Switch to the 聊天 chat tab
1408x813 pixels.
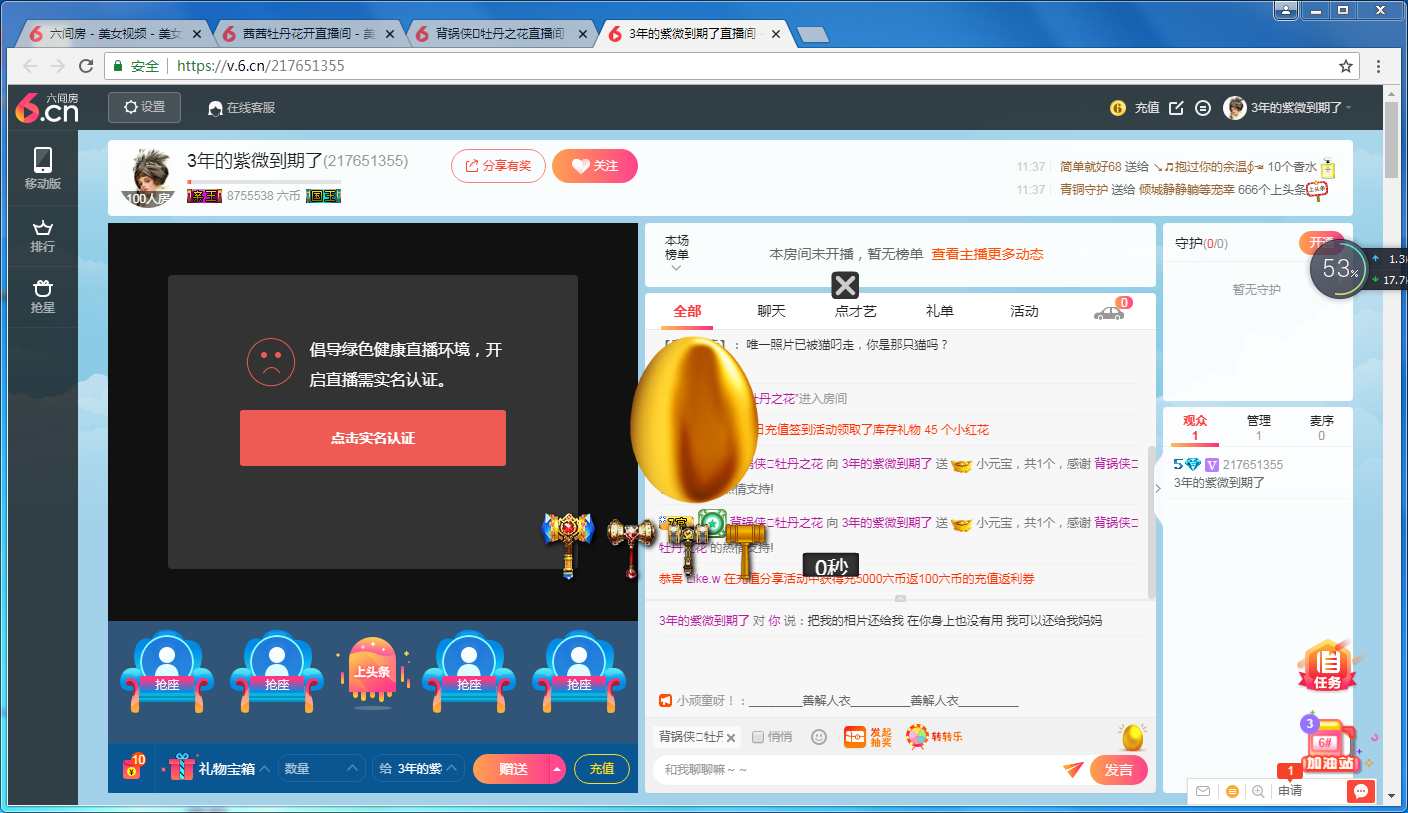771,311
